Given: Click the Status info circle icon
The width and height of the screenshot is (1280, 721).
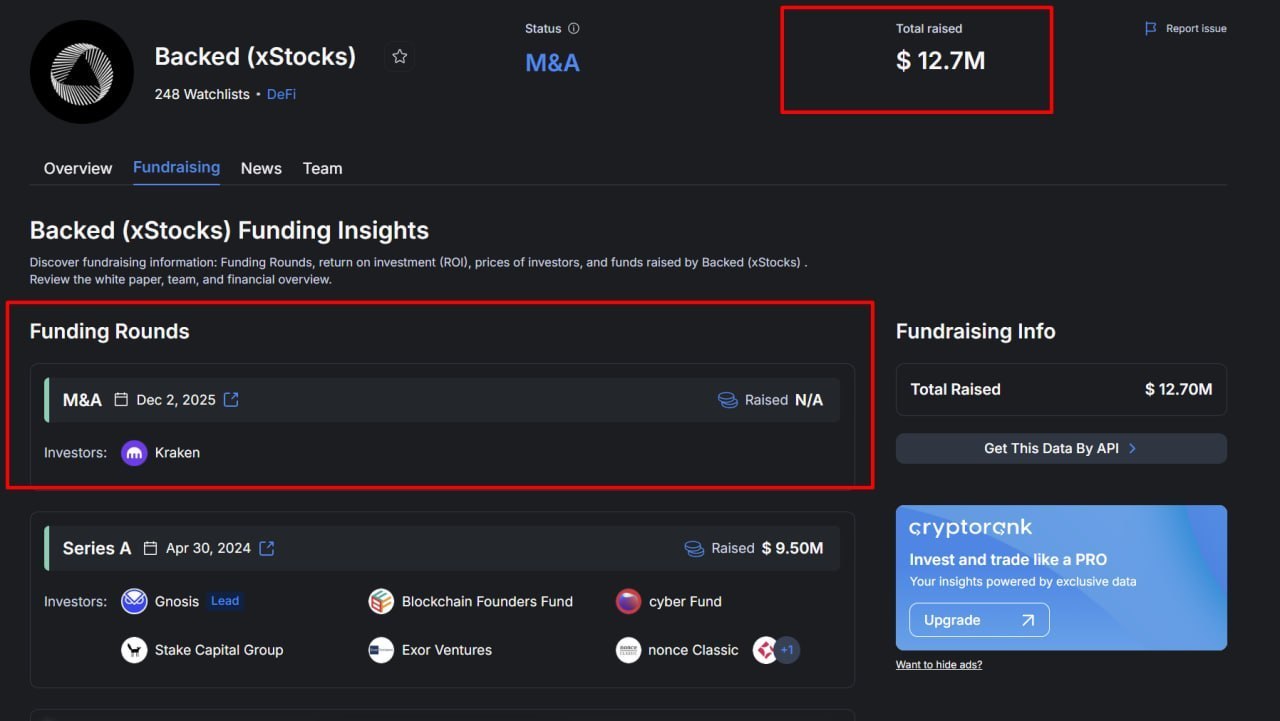Looking at the screenshot, I should (573, 29).
